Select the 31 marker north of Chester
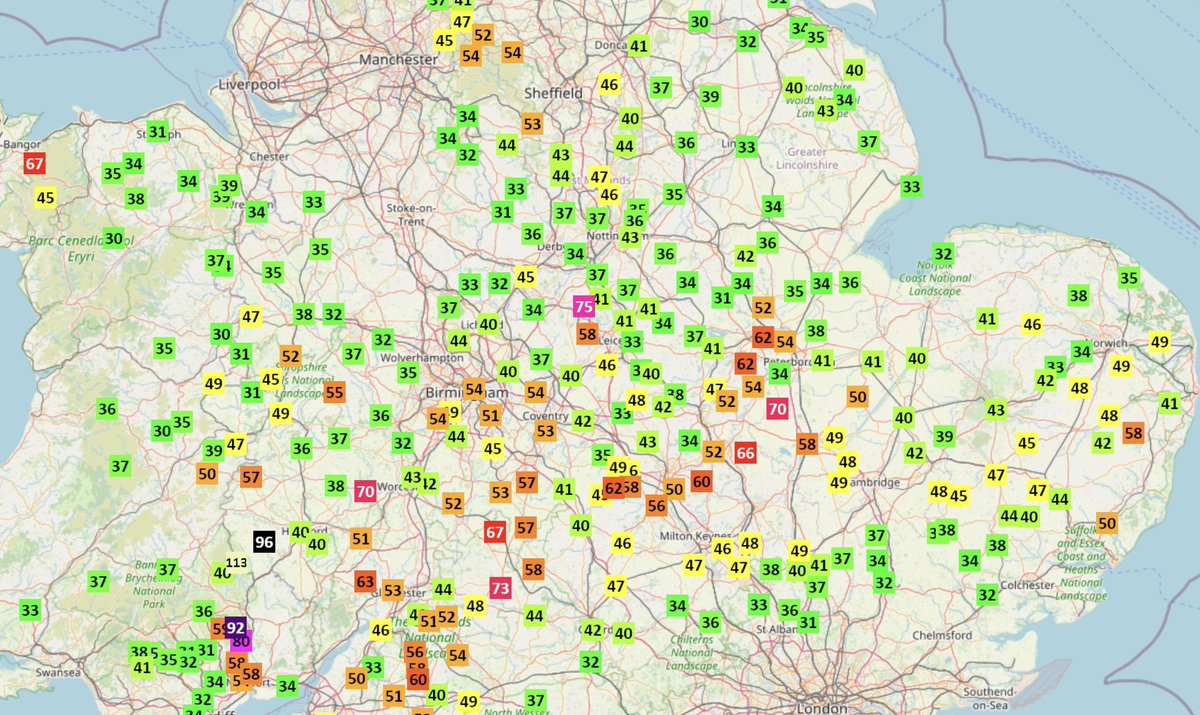Screen dimensions: 1200x715 tap(158, 131)
